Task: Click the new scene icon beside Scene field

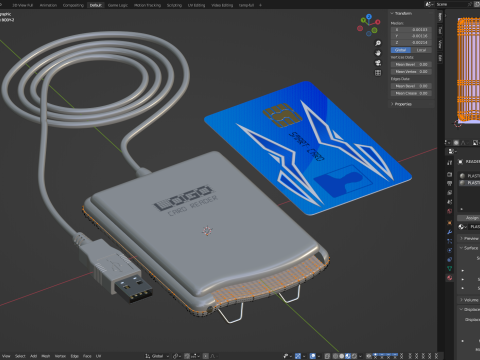Action: [477, 4]
